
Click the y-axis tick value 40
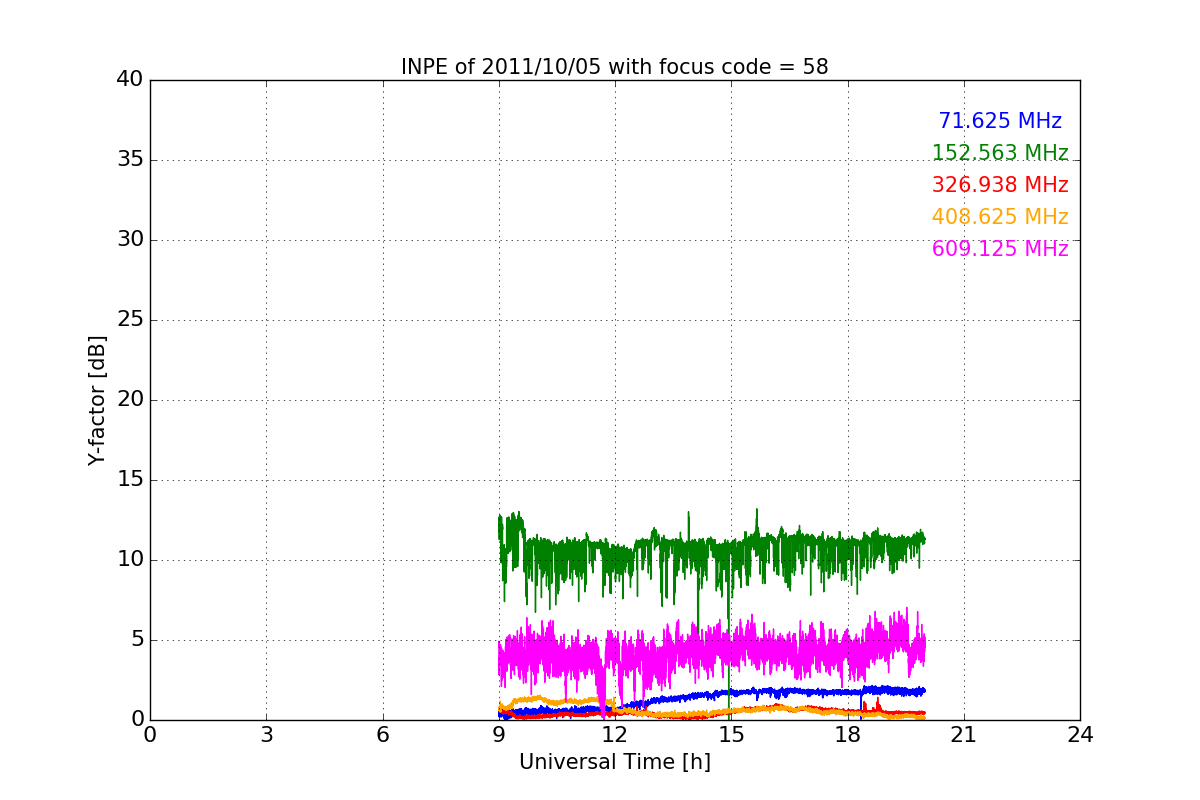click(130, 80)
